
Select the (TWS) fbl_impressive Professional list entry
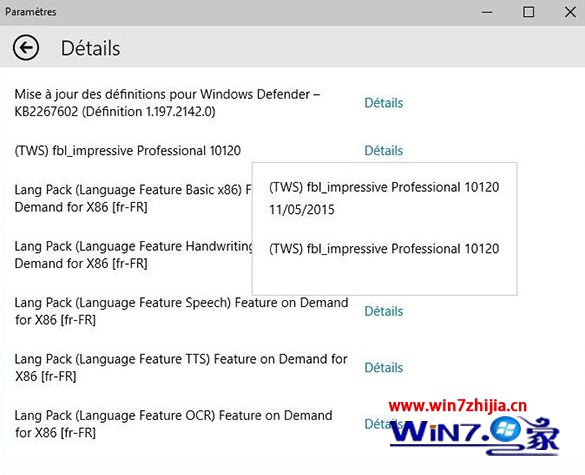(128, 151)
